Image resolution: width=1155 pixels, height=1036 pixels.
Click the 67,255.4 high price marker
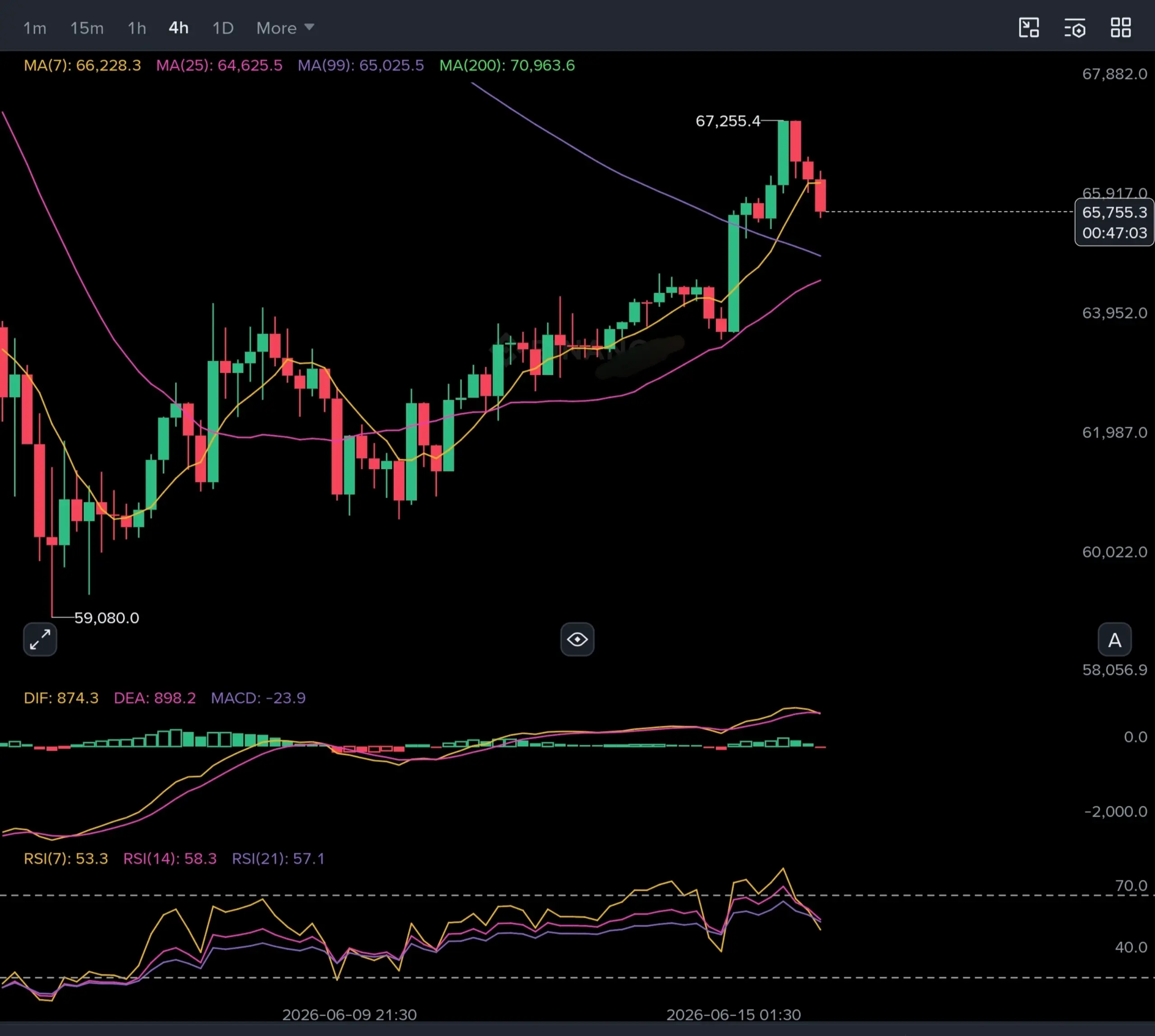click(728, 121)
